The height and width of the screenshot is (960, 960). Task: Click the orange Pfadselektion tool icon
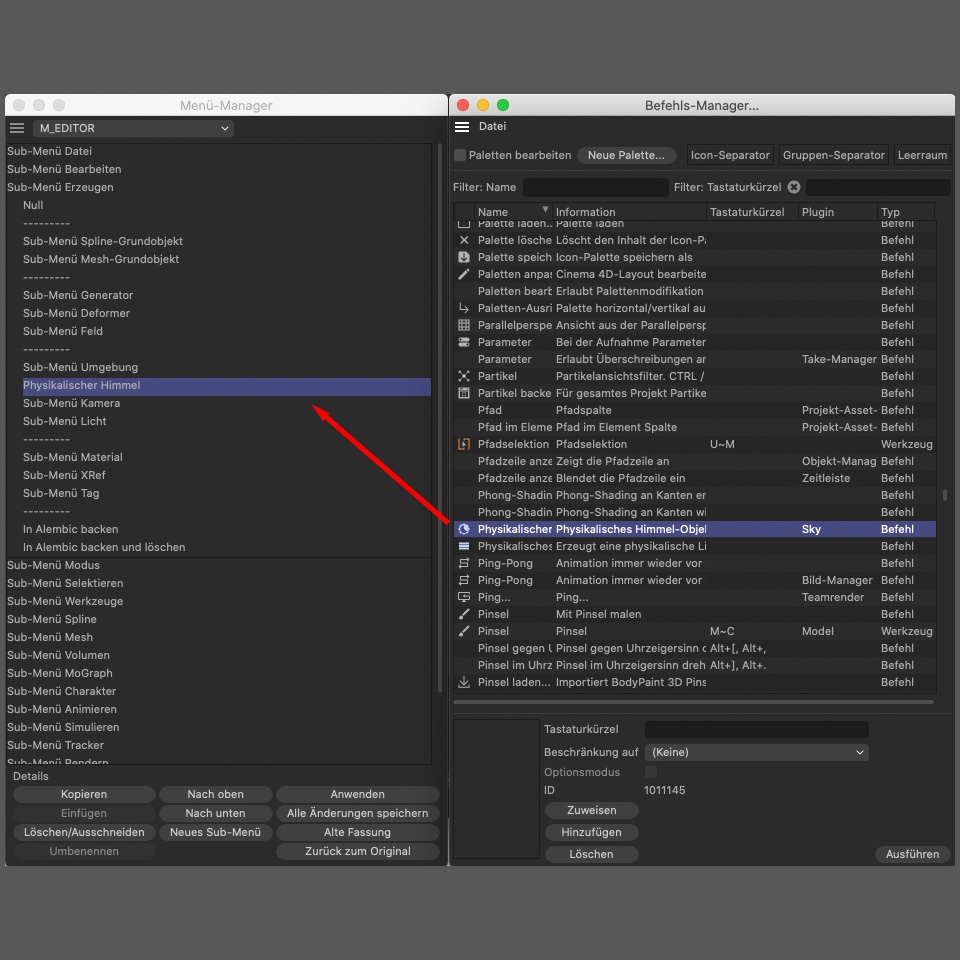point(464,444)
